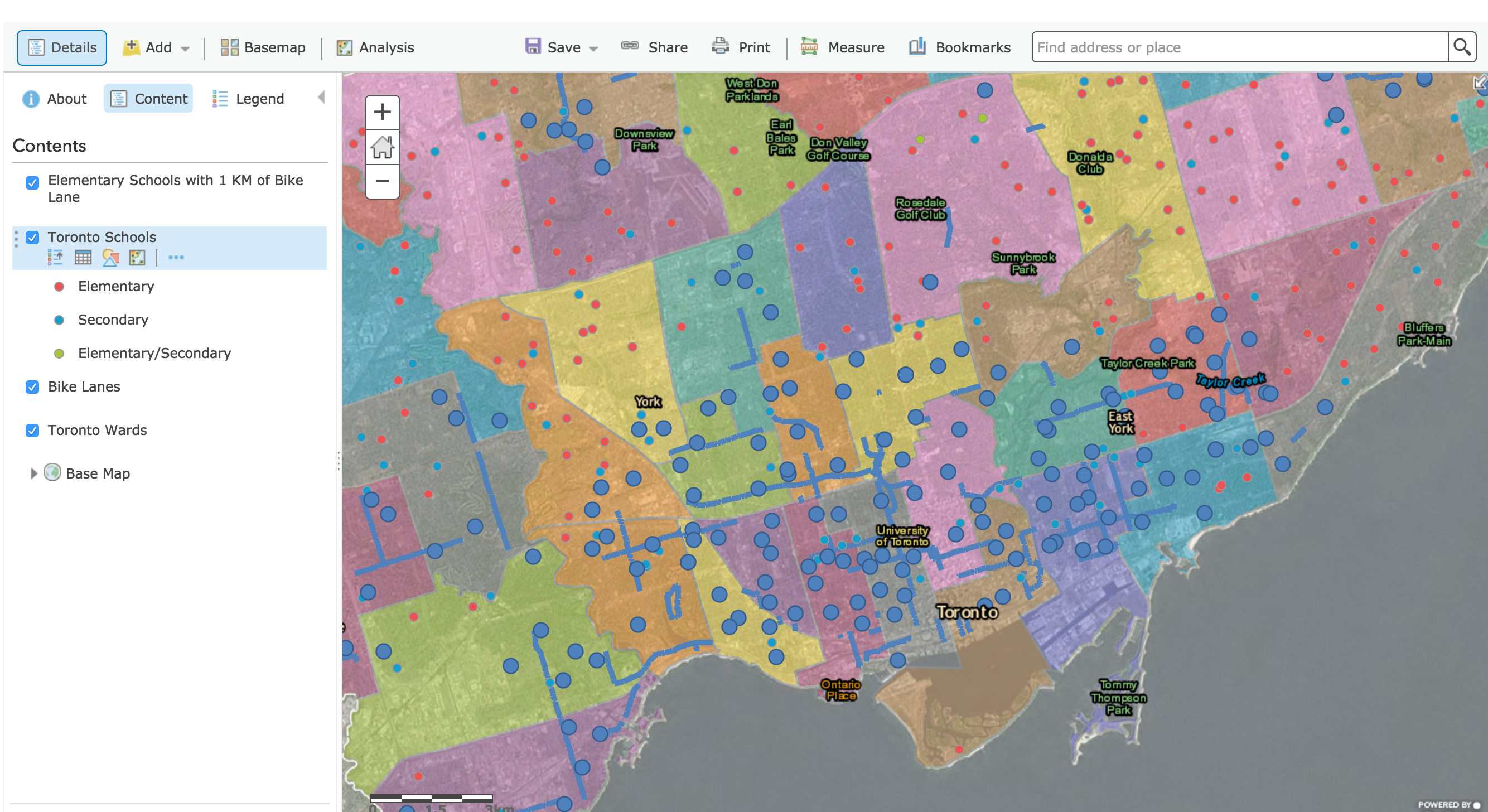Viewport: 1488px width, 812px height.
Task: Click the Measure button label
Action: click(x=856, y=47)
